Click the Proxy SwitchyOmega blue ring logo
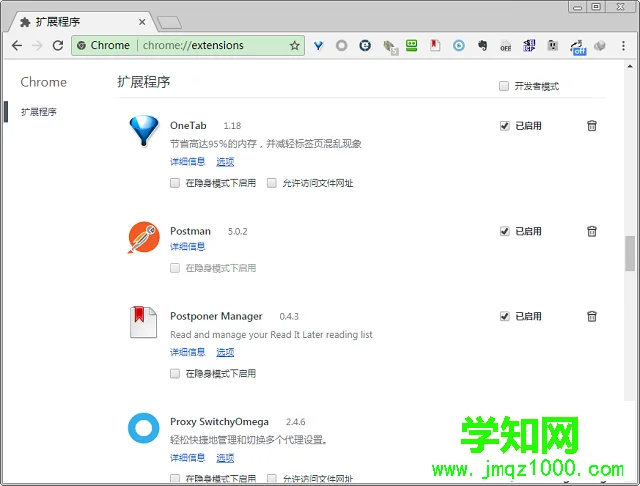Screen dimensions: 640x486 [x=144, y=428]
